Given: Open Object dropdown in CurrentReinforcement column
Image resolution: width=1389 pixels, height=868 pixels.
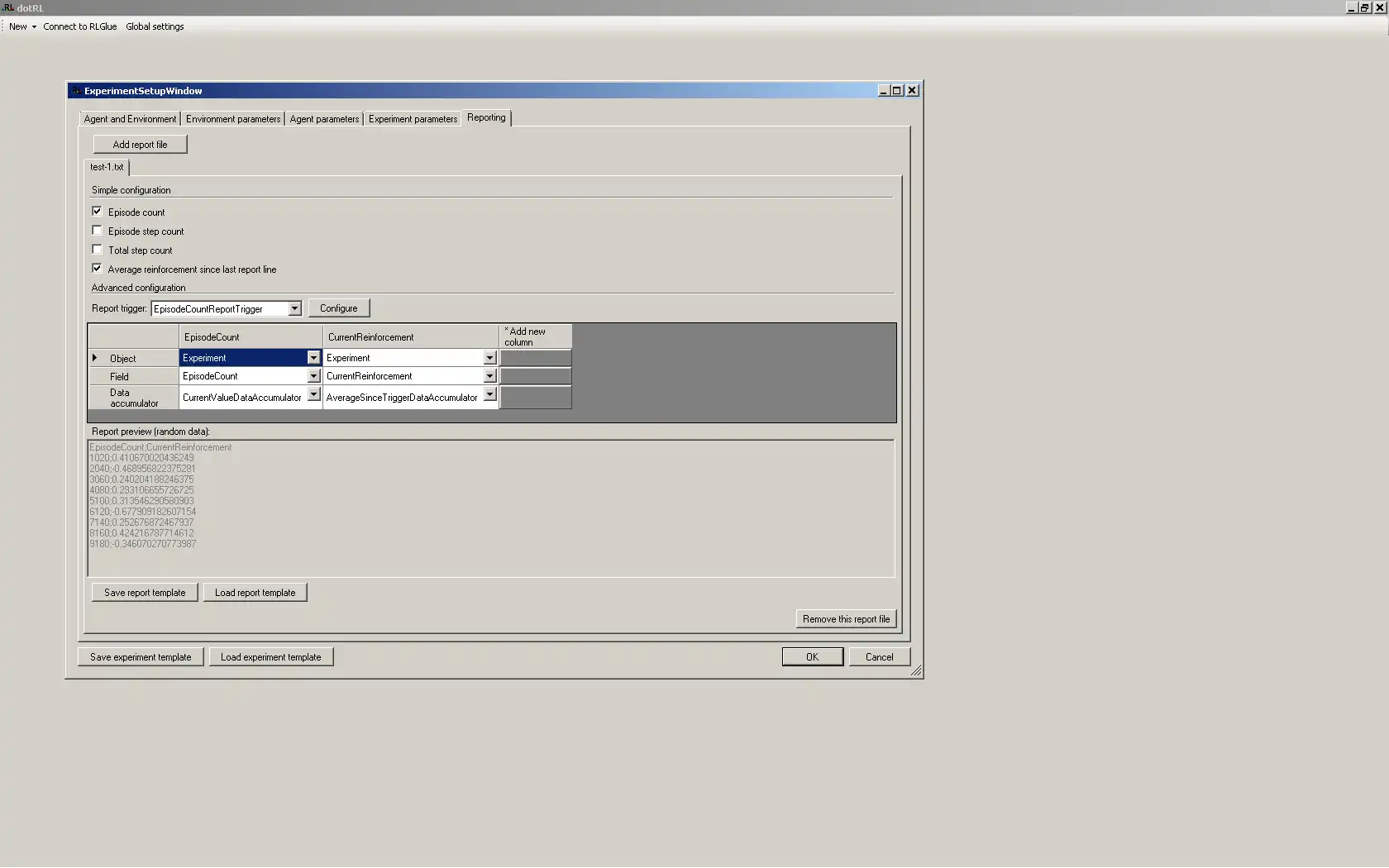Looking at the screenshot, I should [489, 358].
